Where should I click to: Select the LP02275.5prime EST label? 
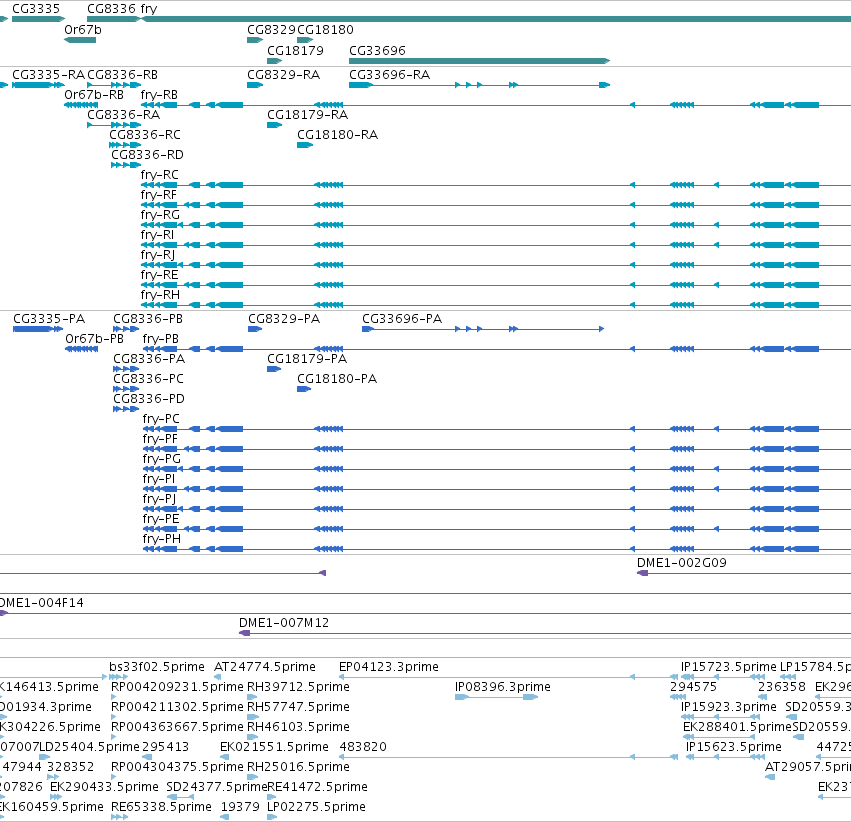[x=316, y=807]
